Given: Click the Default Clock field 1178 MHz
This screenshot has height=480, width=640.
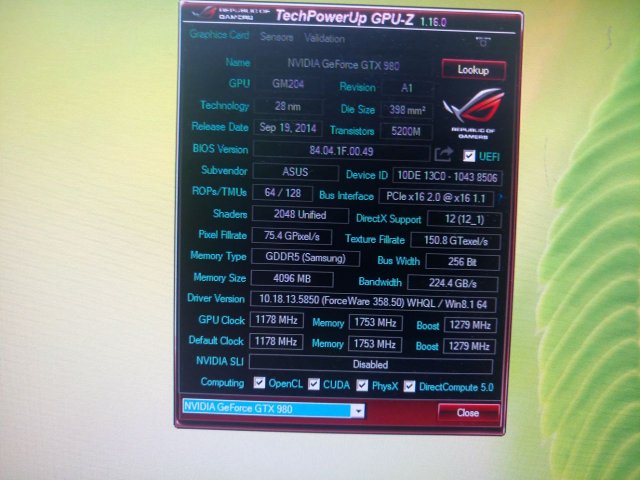Looking at the screenshot, I should (x=276, y=341).
